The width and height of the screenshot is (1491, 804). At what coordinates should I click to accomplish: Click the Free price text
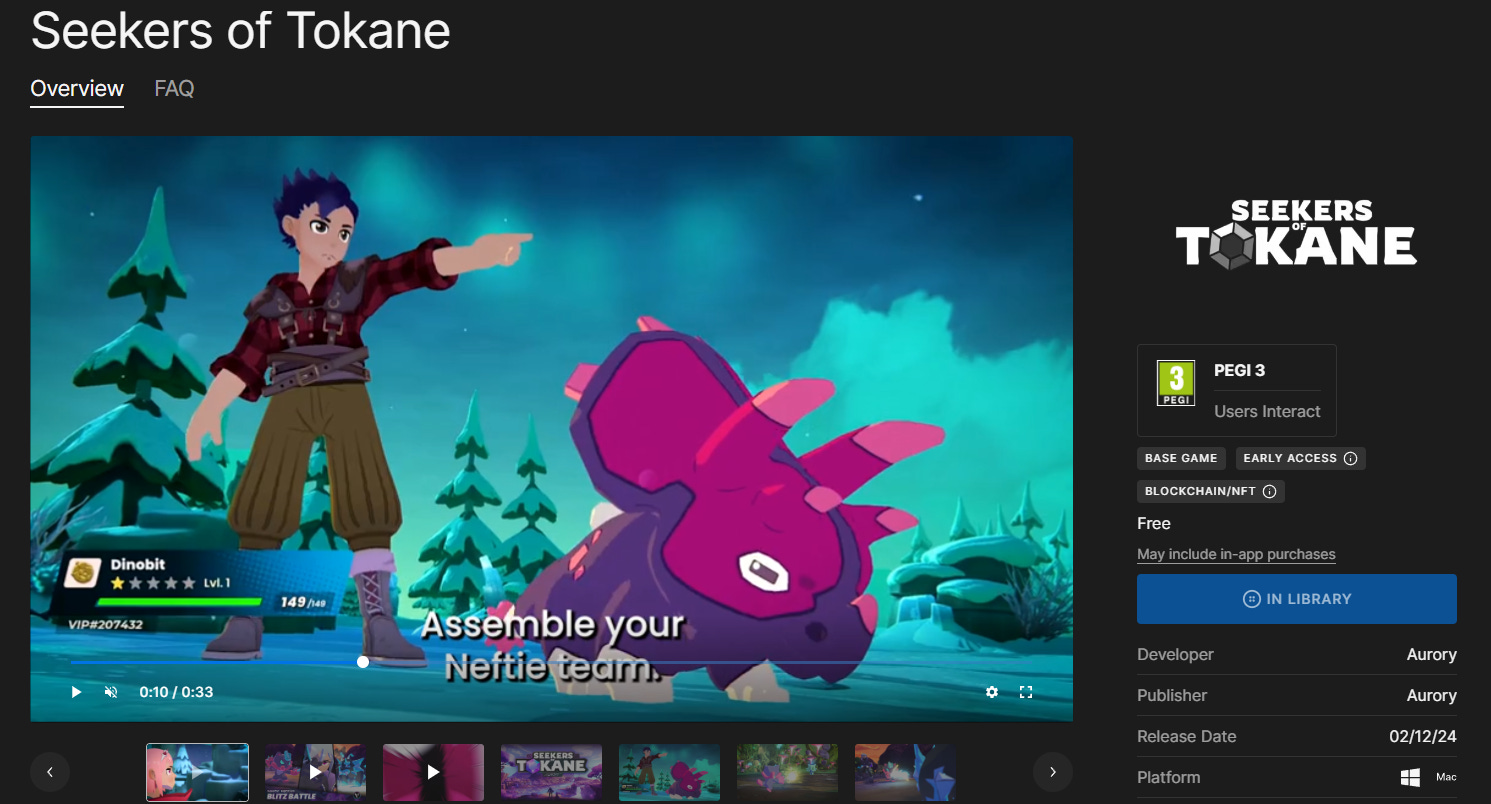1154,523
